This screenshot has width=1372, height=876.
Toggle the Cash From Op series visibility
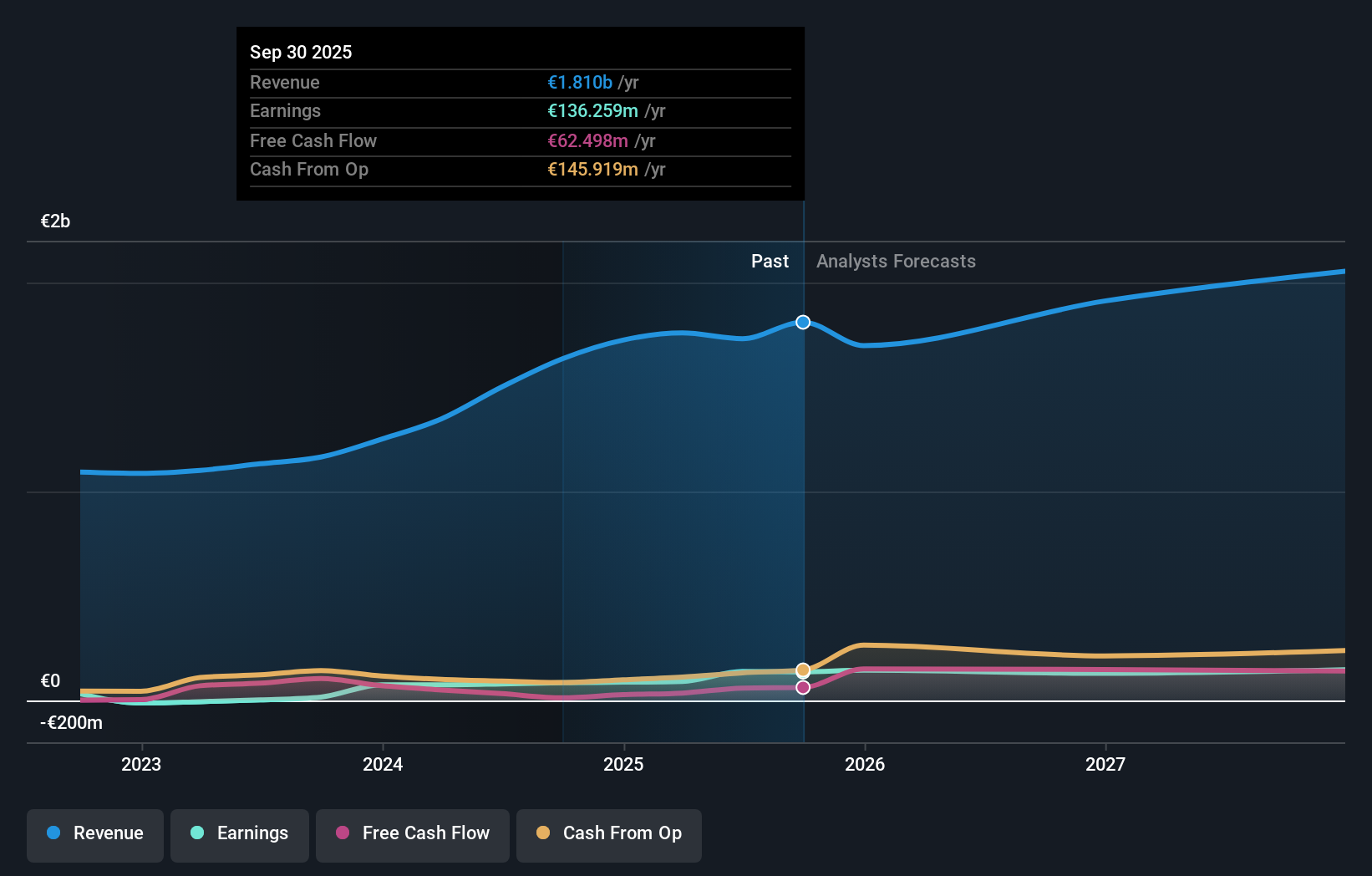608,833
